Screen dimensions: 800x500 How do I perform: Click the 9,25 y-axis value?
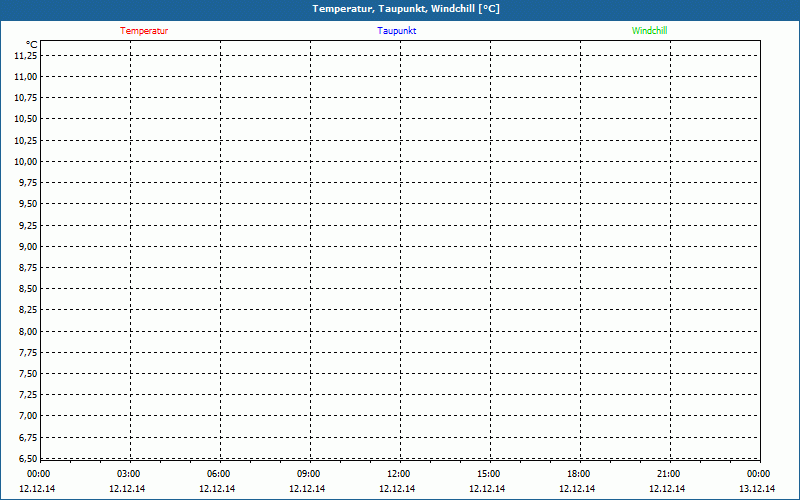28,225
